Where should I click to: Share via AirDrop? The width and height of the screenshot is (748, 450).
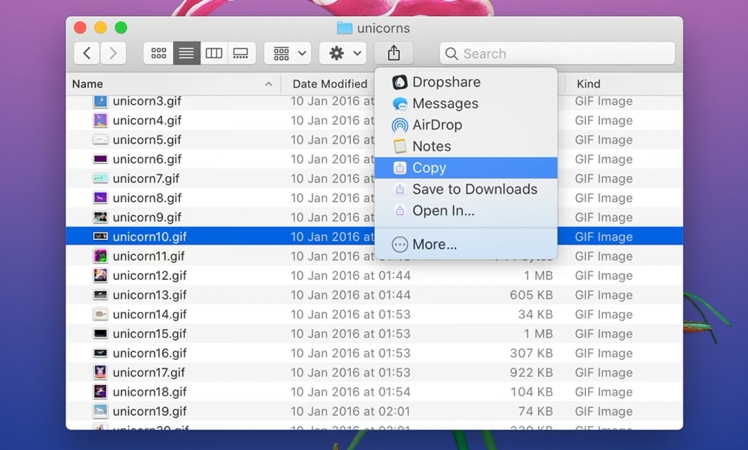click(437, 125)
